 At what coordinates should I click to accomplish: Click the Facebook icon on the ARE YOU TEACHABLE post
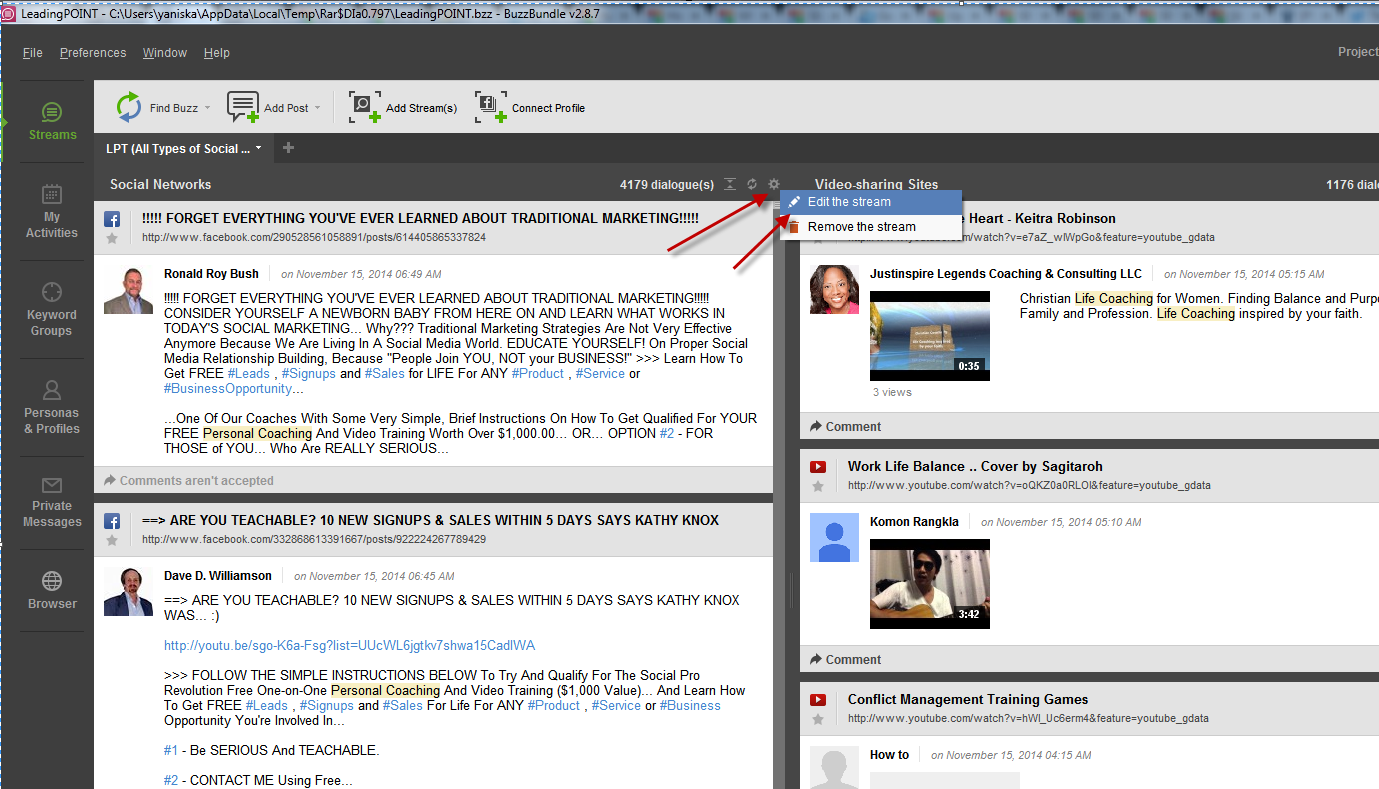(x=112, y=521)
